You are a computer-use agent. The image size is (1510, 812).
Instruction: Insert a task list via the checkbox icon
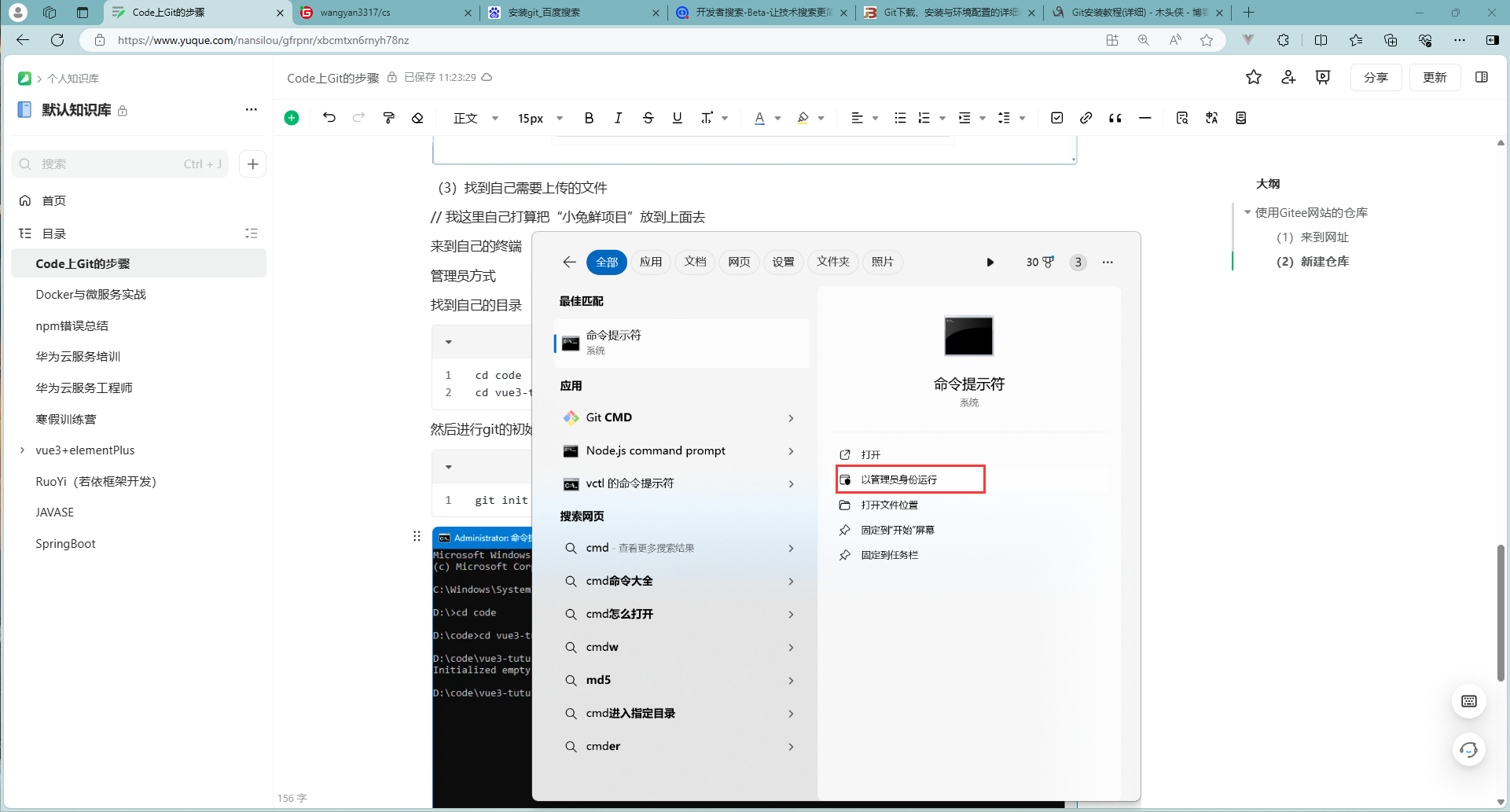pyautogui.click(x=1056, y=118)
